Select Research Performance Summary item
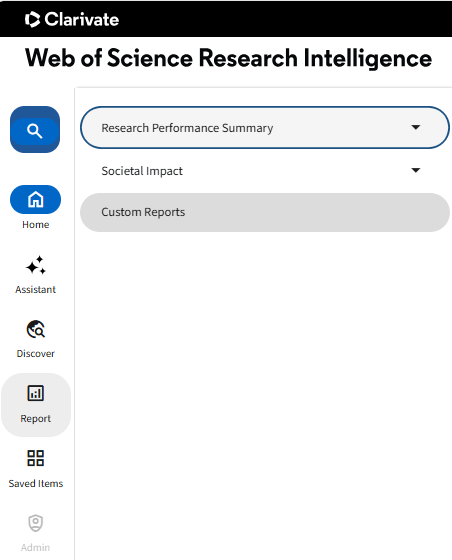Image resolution: width=452 pixels, height=560 pixels. 265,128
